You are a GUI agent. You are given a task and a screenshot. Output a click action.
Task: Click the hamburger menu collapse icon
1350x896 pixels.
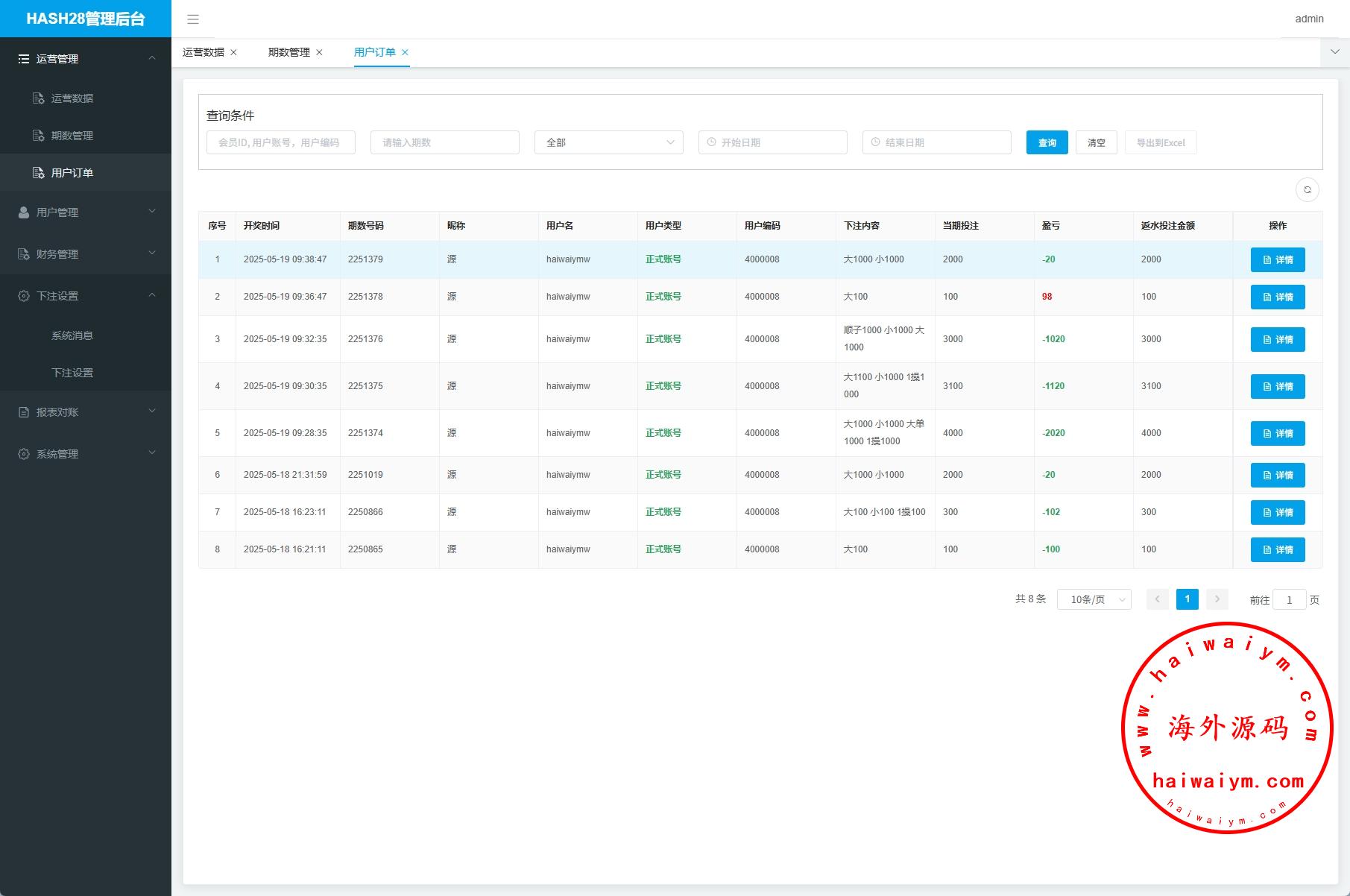click(x=193, y=19)
